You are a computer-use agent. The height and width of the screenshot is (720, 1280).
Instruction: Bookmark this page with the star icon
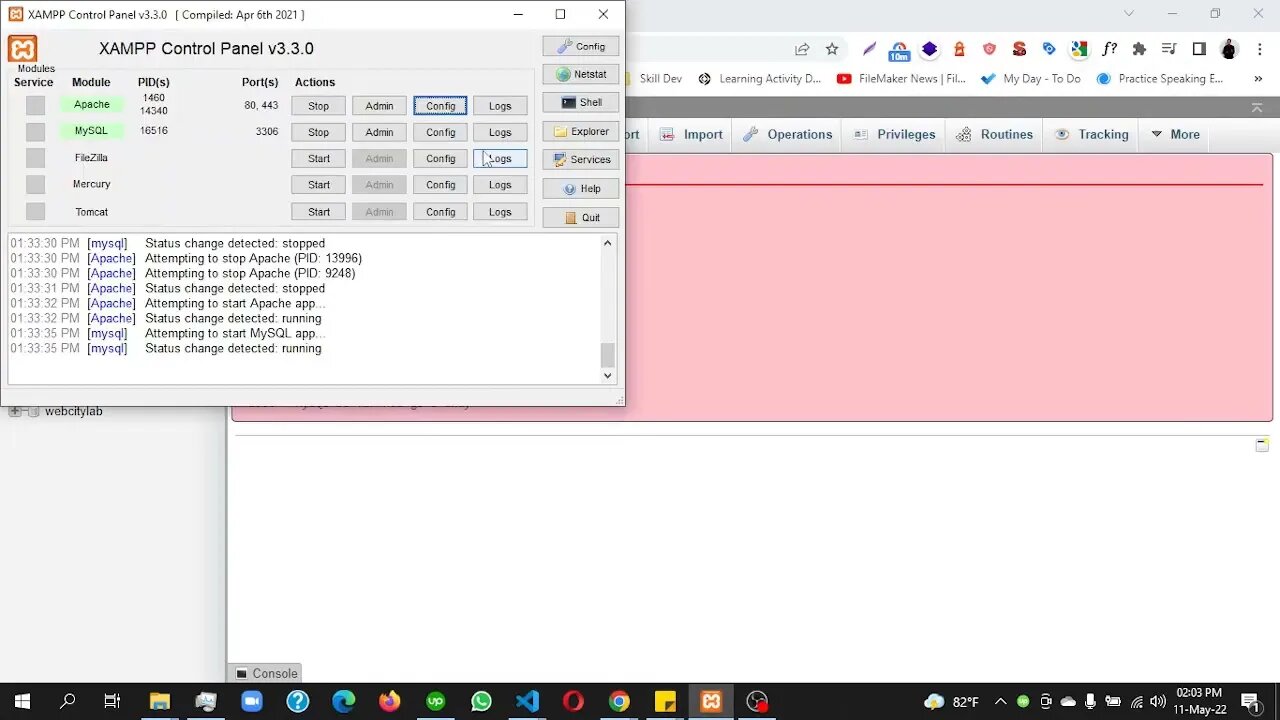tap(832, 49)
